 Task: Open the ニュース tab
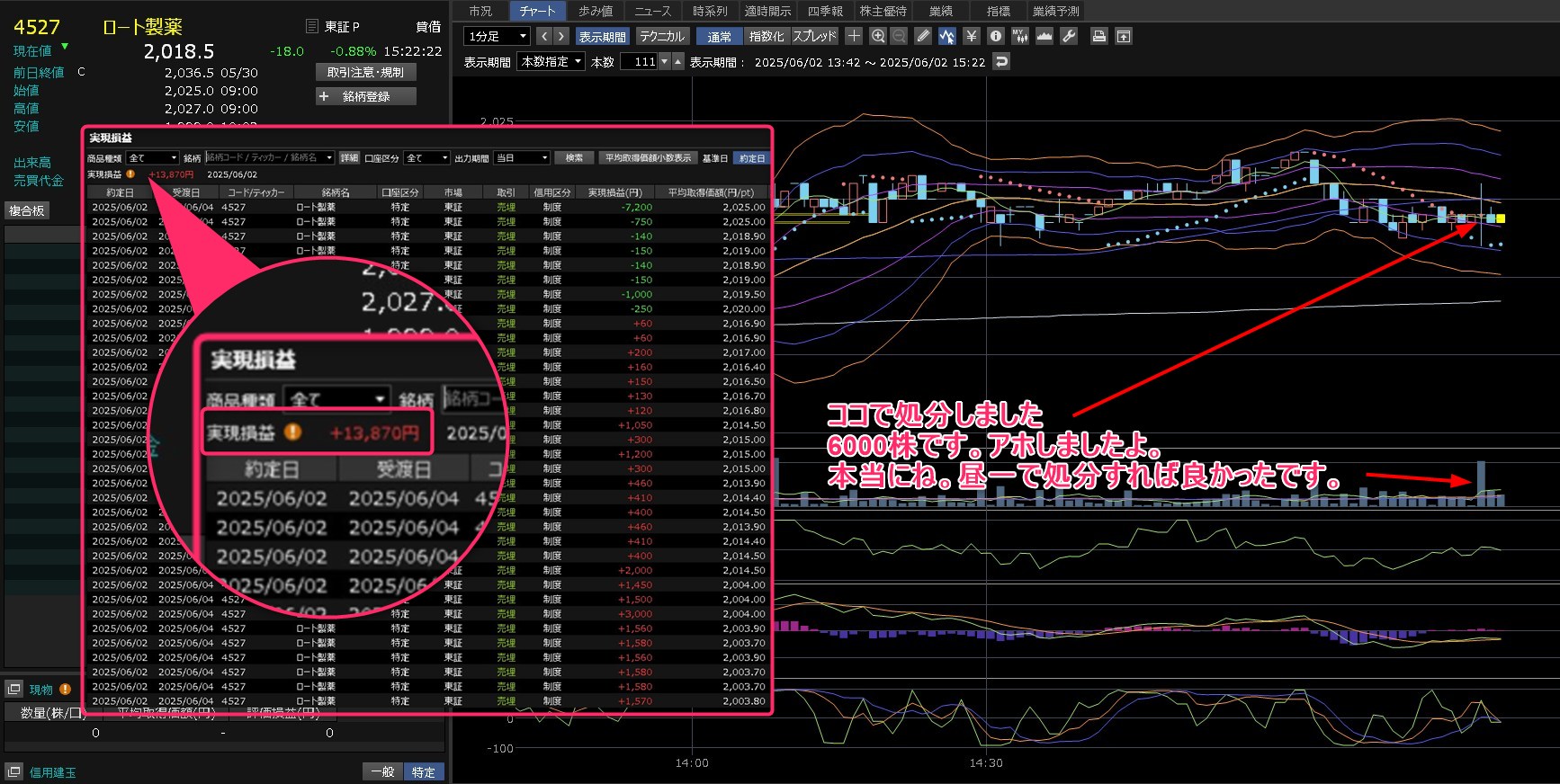(653, 11)
